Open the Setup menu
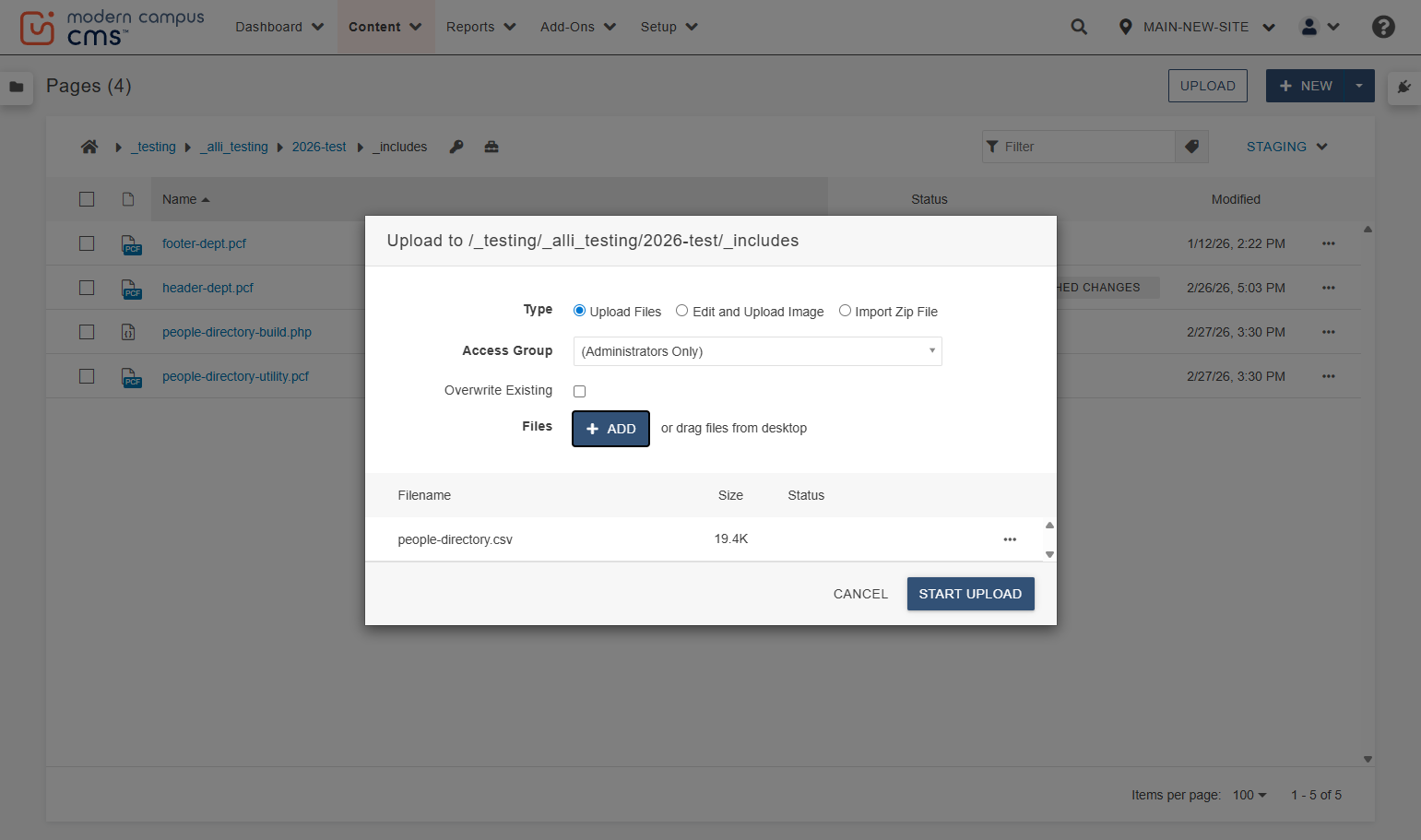This screenshot has width=1421, height=840. point(669,27)
